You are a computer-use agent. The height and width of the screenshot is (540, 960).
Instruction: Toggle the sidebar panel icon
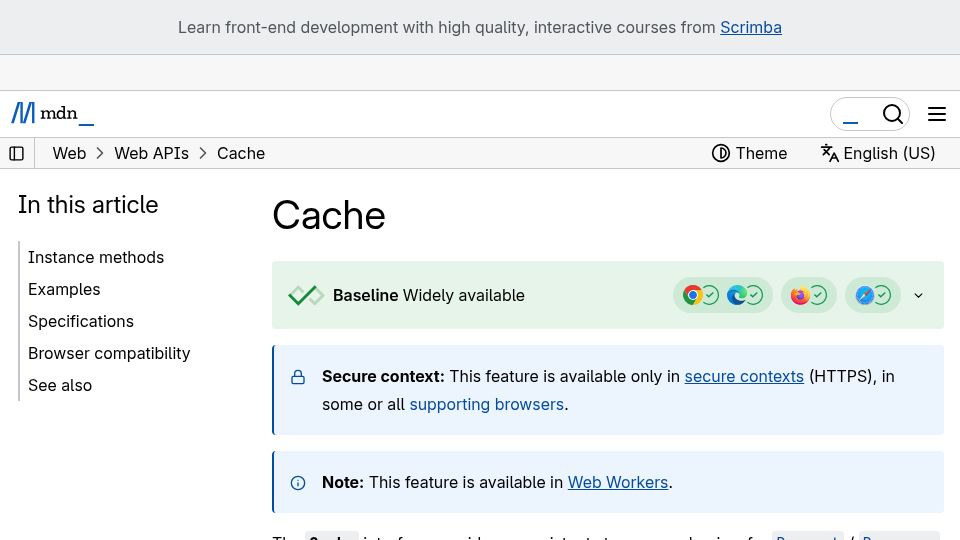click(17, 153)
